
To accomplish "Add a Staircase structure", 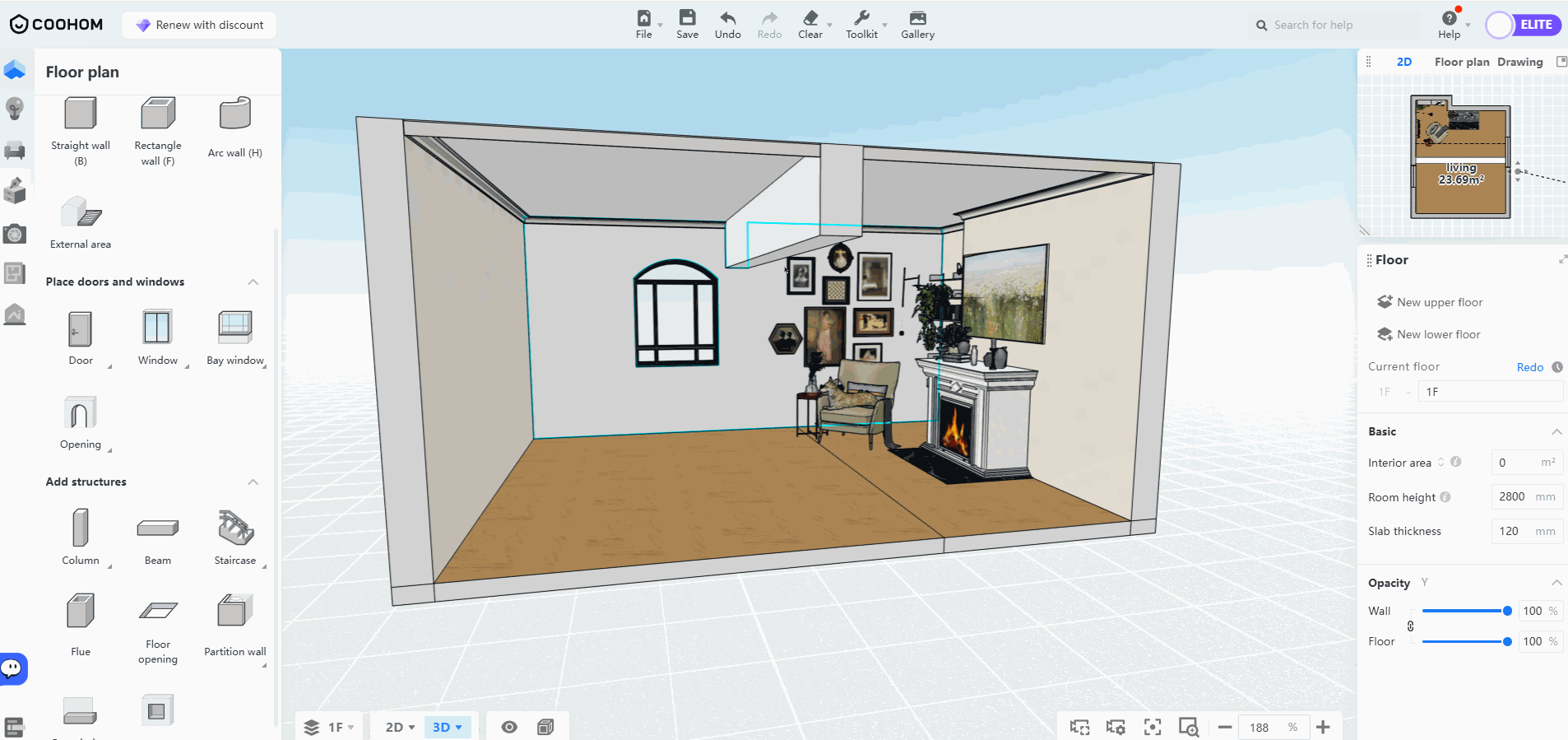I will pos(235,528).
